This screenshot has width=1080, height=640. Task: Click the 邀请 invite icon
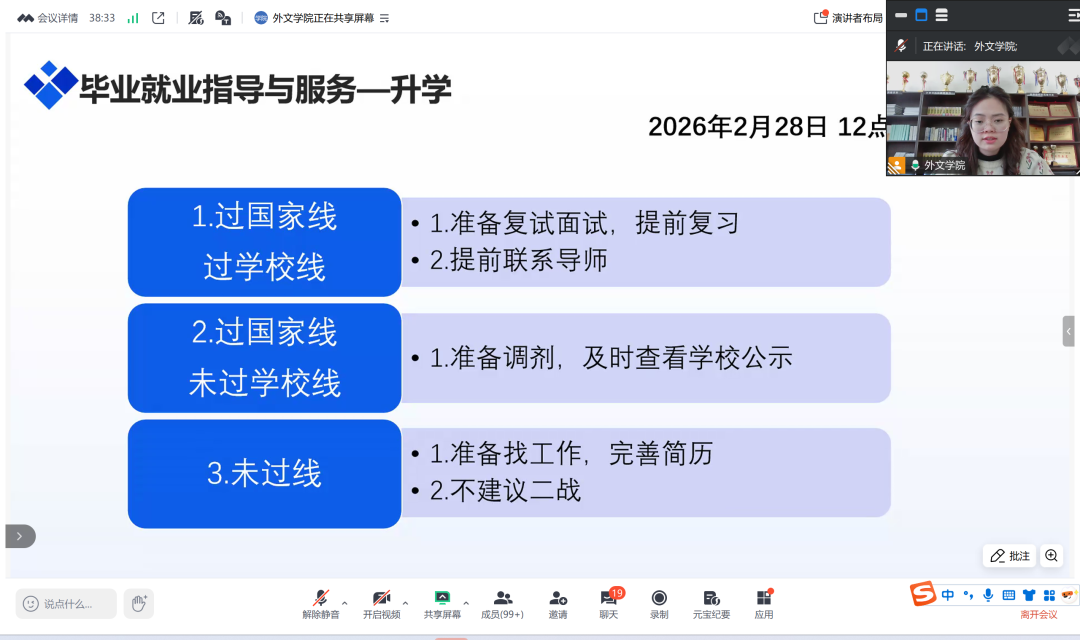[558, 604]
